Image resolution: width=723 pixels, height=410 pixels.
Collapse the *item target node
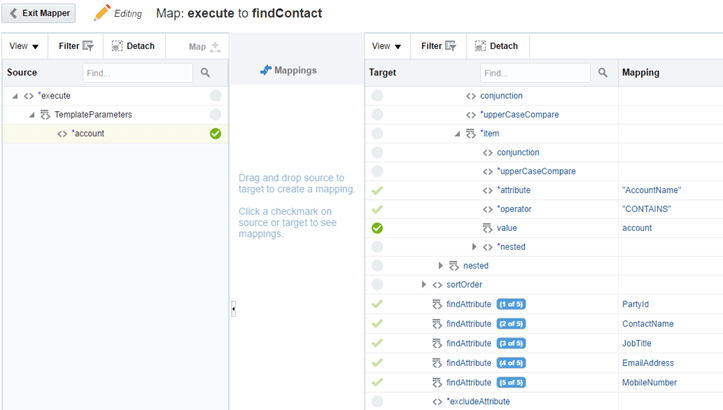[x=457, y=133]
